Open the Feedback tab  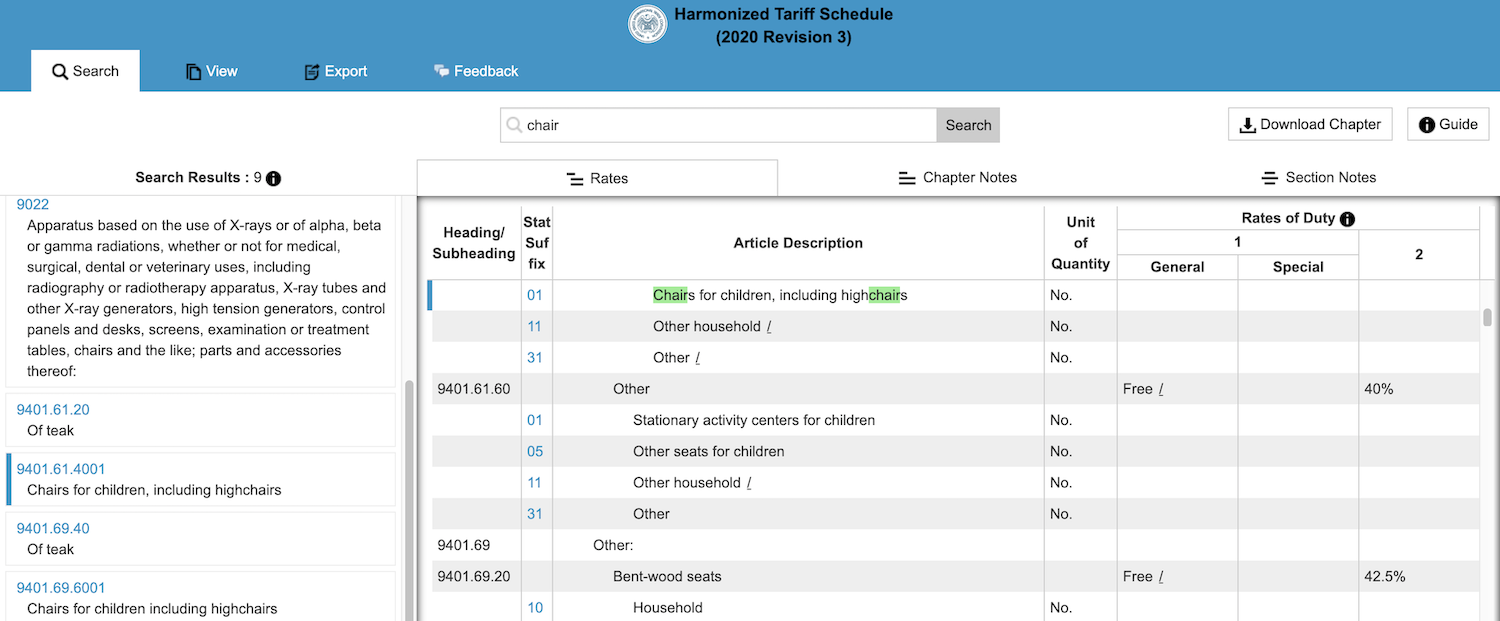475,71
